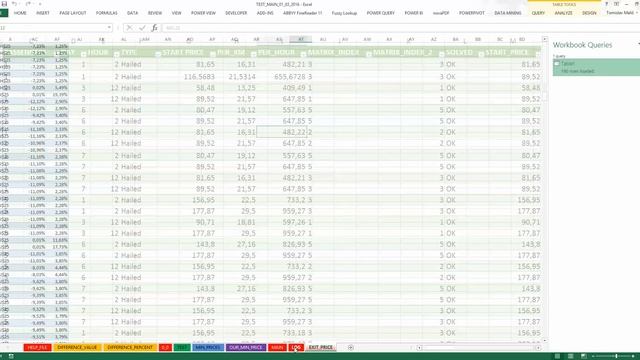Save the workbook from the quick access toolbar
Screen dimensions: 640x360
4,4
